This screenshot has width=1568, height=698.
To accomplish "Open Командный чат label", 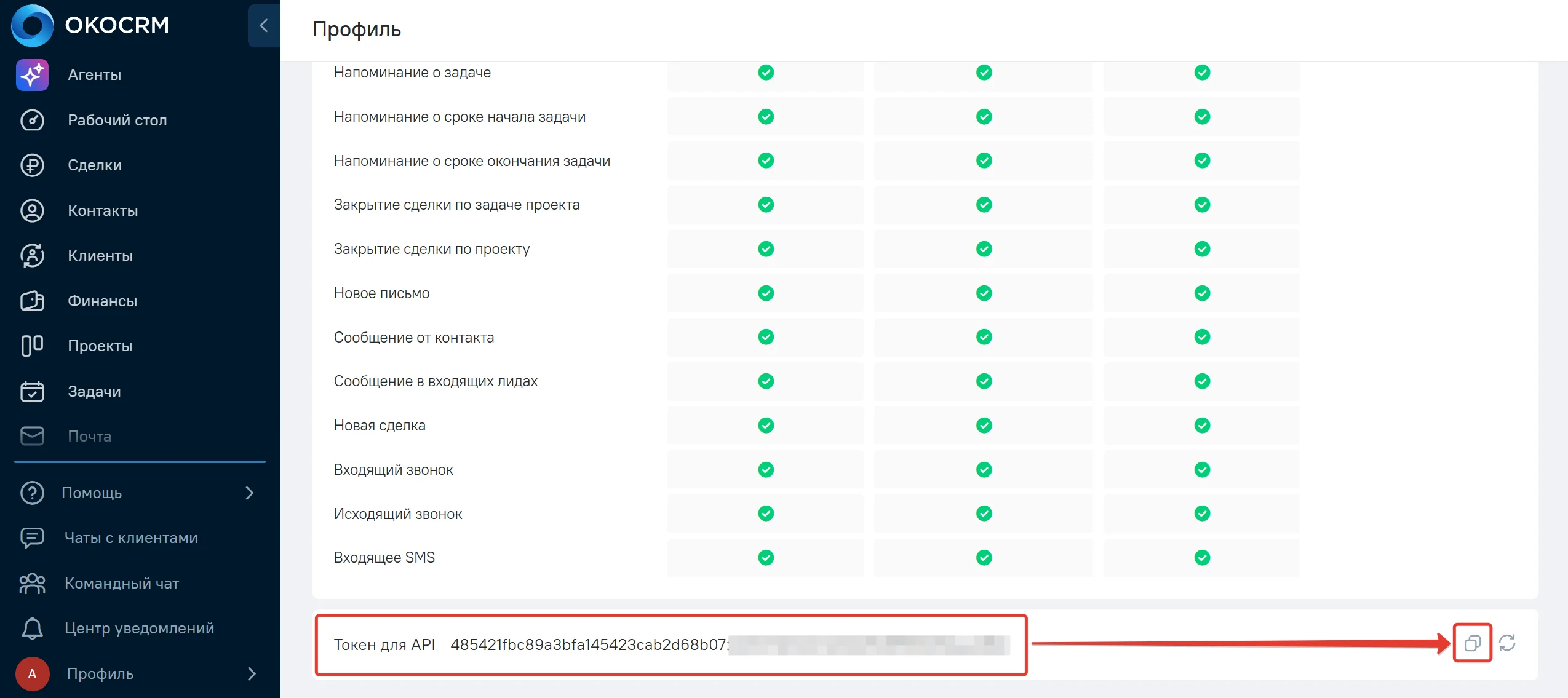I will coord(122,584).
